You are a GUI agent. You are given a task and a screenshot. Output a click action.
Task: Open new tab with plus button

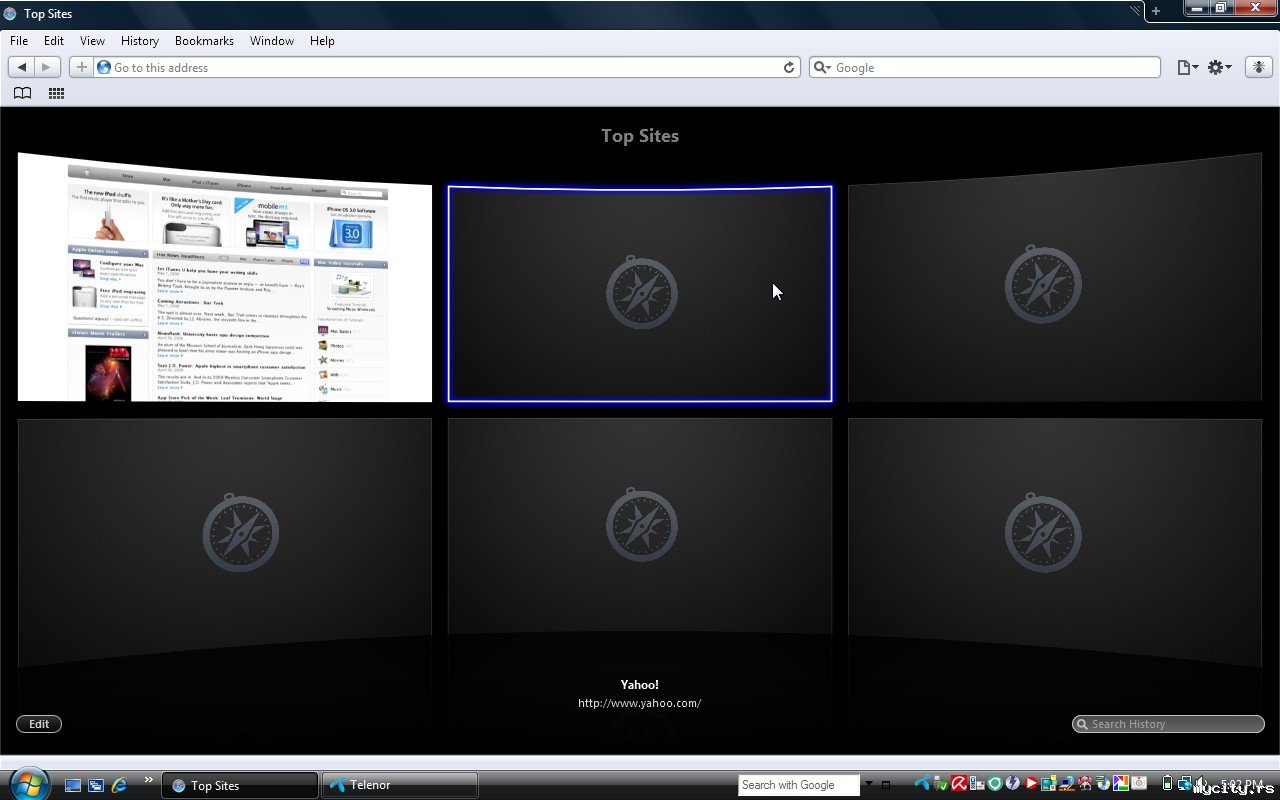click(x=1156, y=11)
